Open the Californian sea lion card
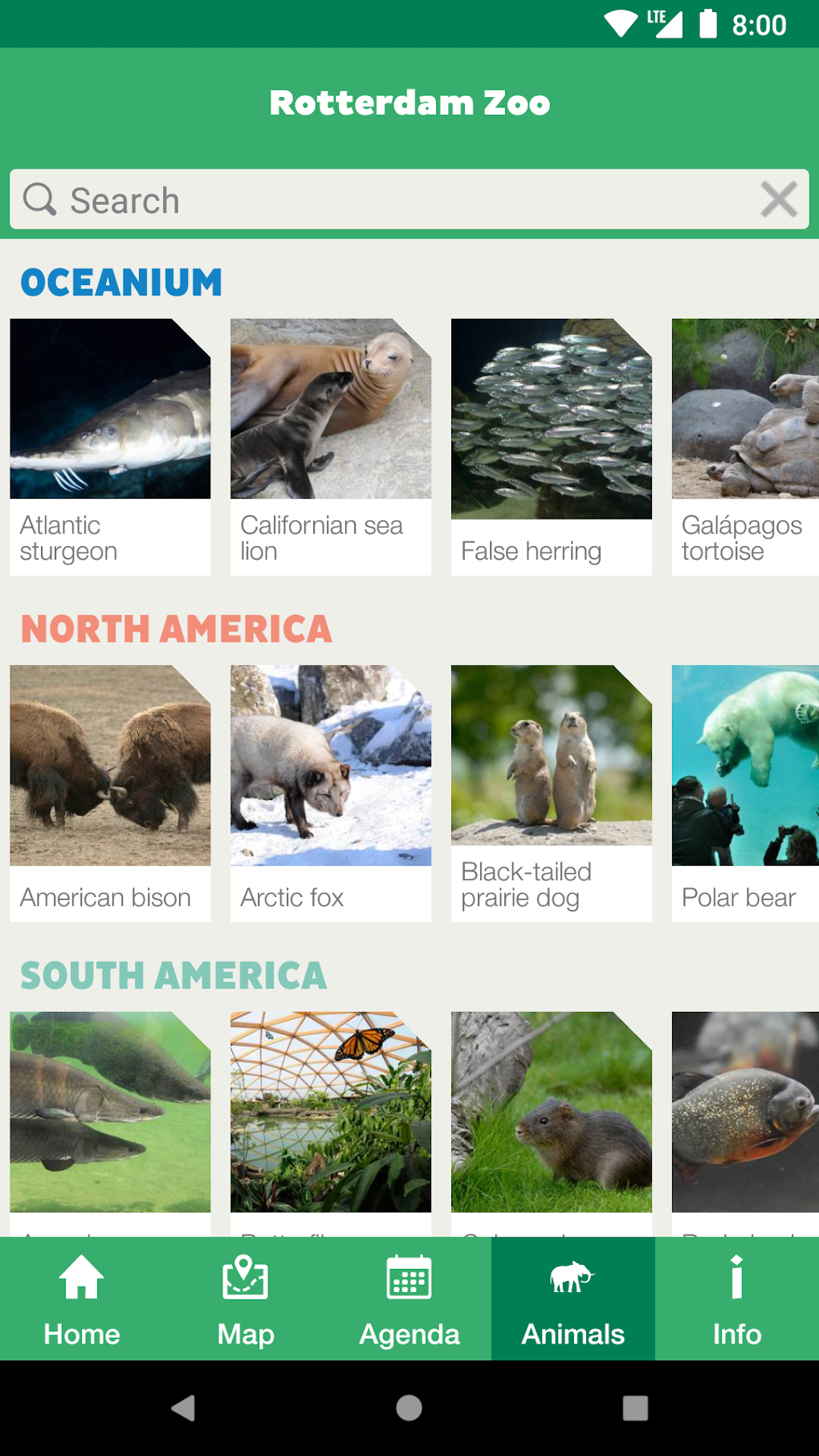The width and height of the screenshot is (819, 1456). 331,447
